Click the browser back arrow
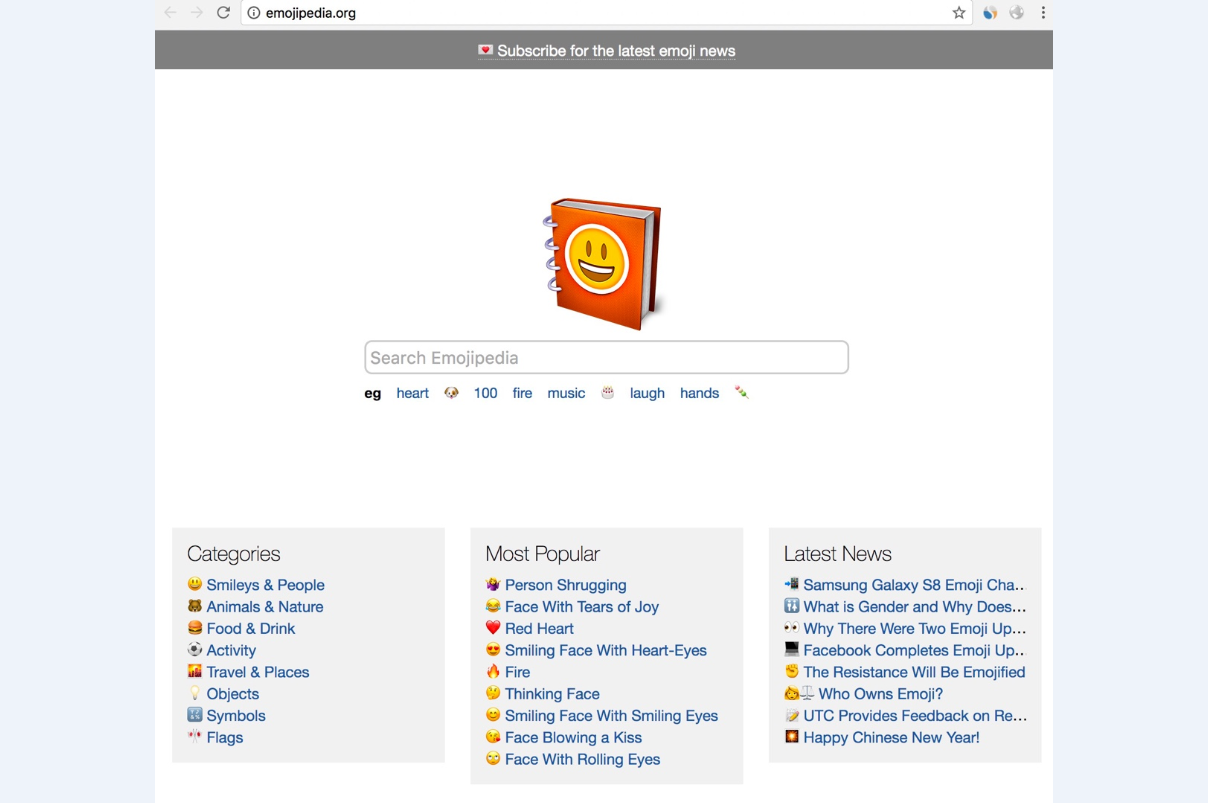Image resolution: width=1208 pixels, height=803 pixels. tap(170, 13)
